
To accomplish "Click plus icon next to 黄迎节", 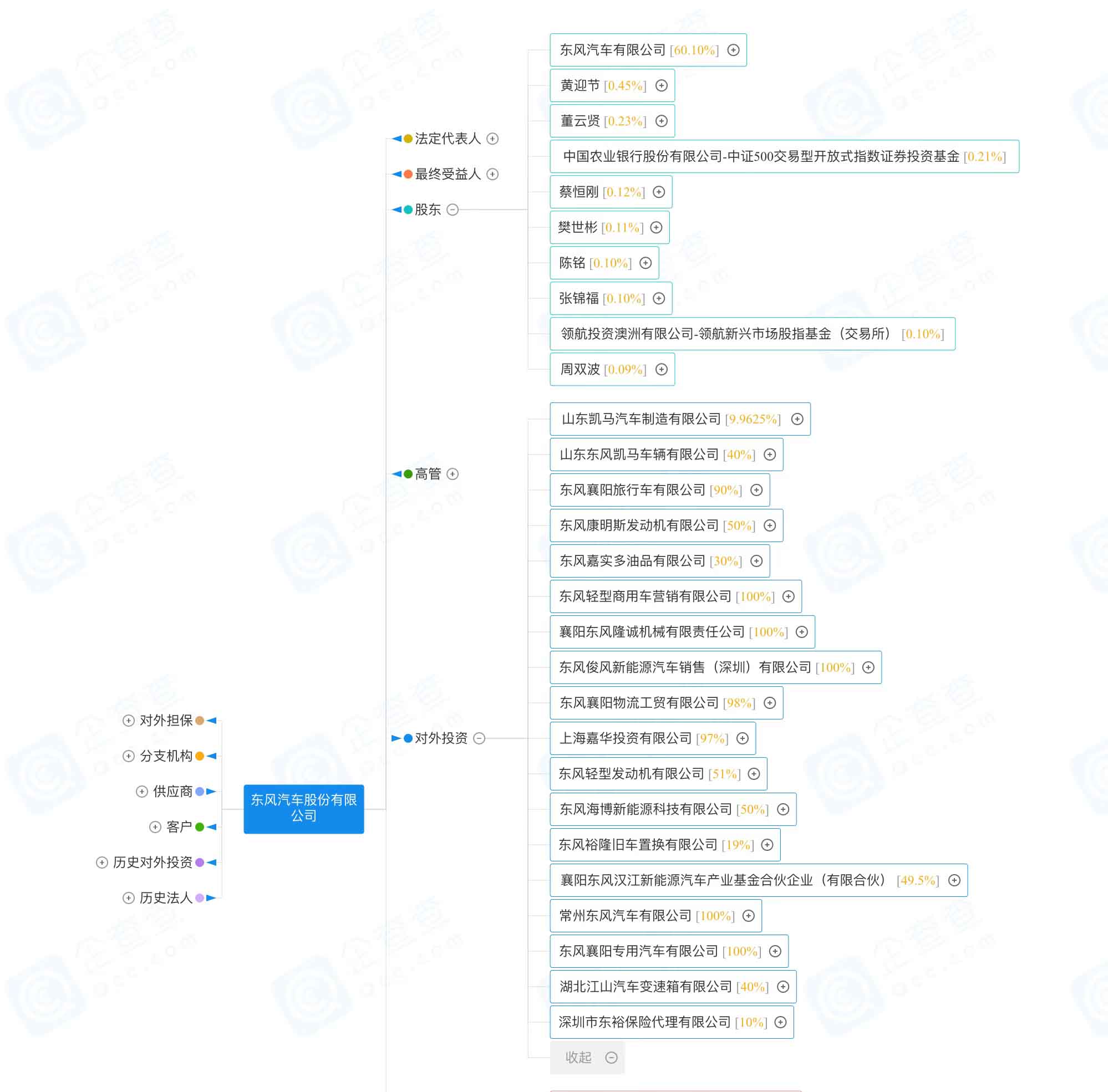I will pos(661,85).
